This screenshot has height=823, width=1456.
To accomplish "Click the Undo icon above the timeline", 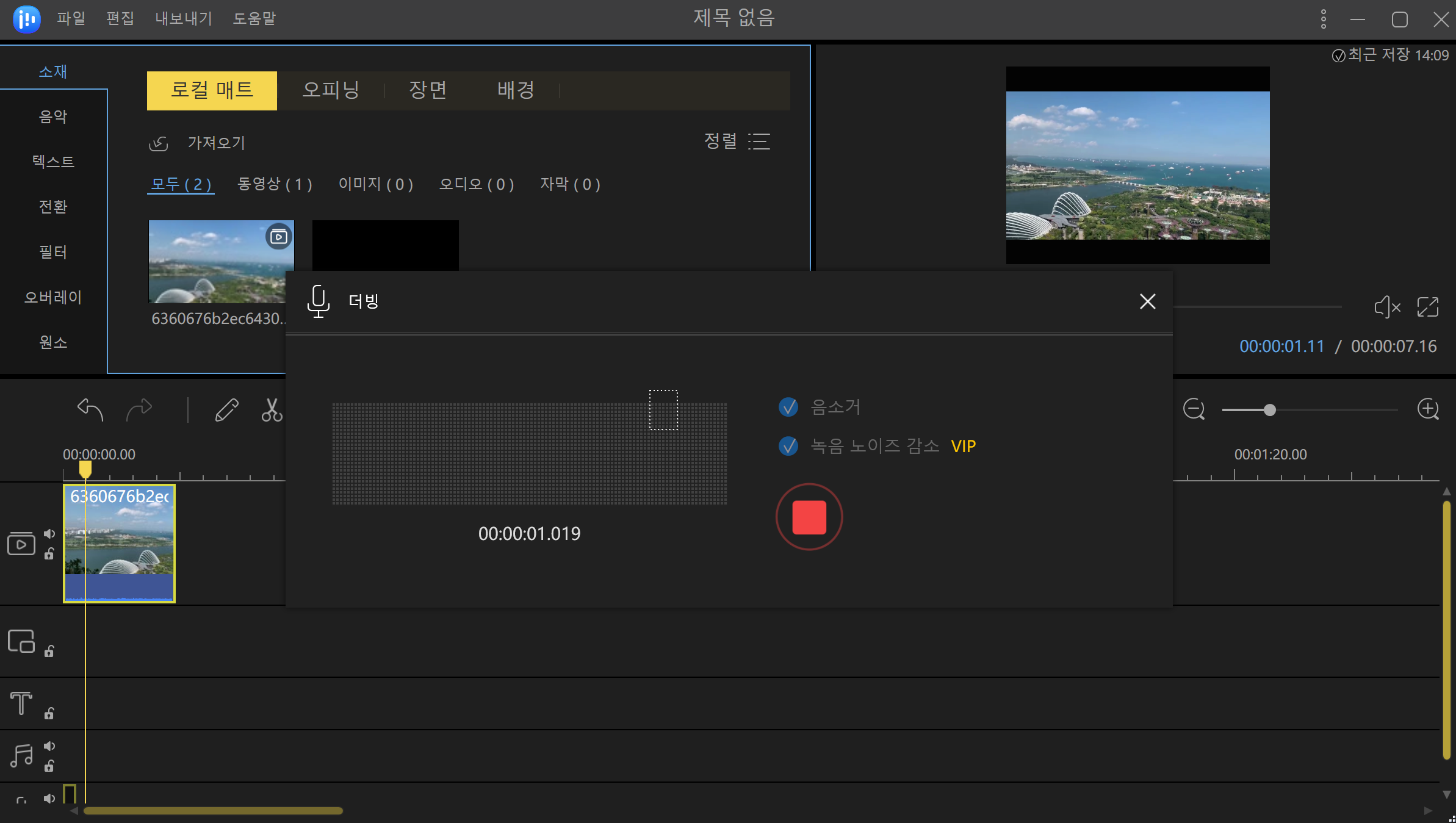I will click(88, 409).
